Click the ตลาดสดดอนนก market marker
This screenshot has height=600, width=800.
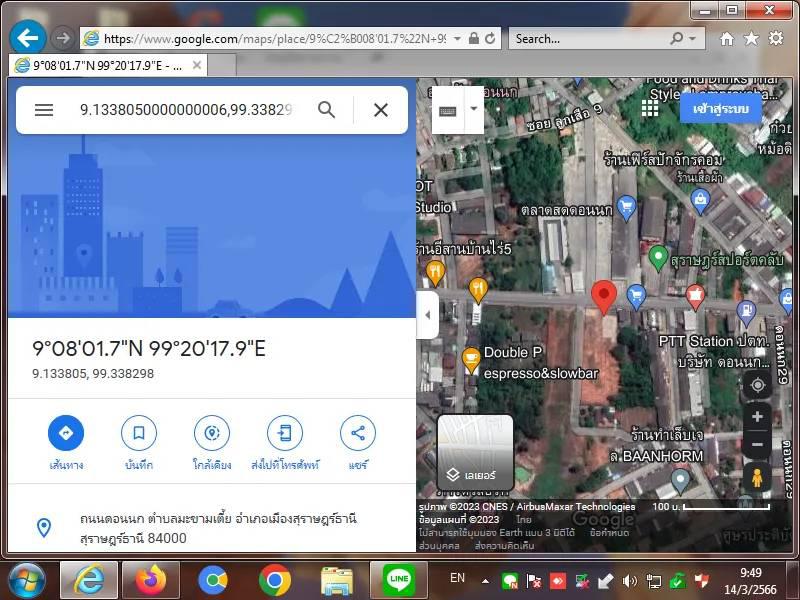626,208
